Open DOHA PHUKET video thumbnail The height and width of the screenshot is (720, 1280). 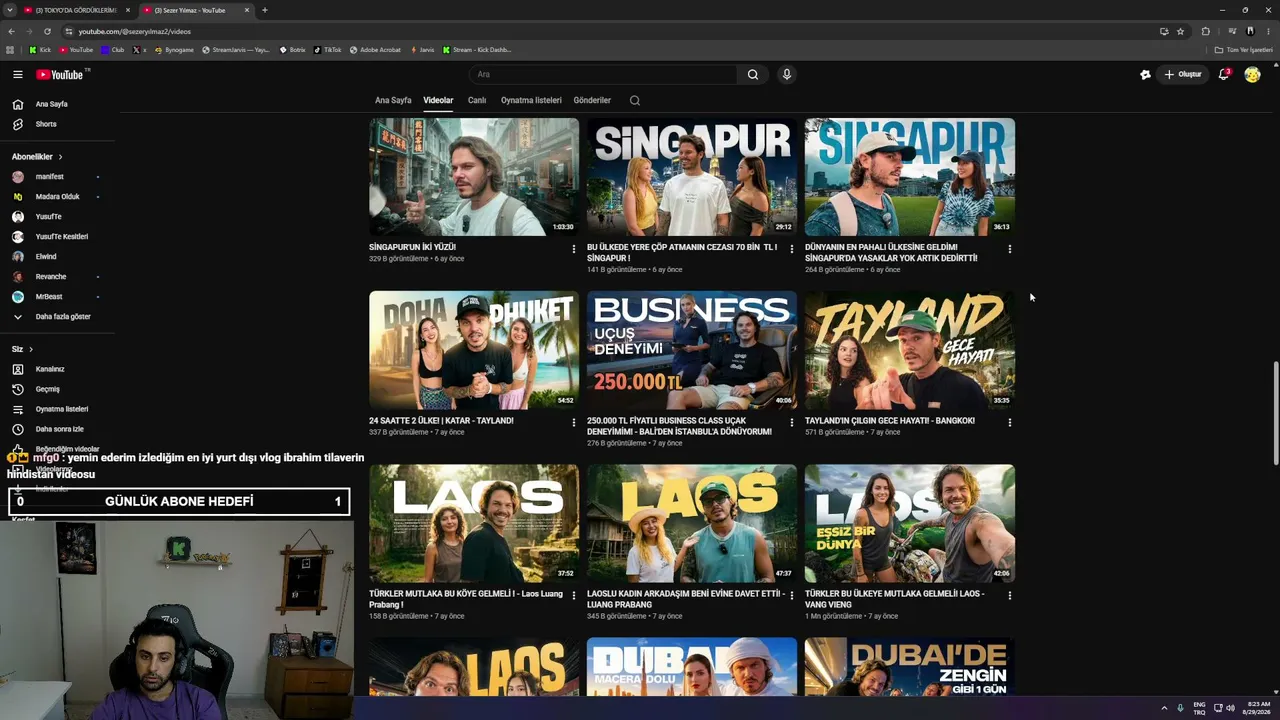coord(474,350)
